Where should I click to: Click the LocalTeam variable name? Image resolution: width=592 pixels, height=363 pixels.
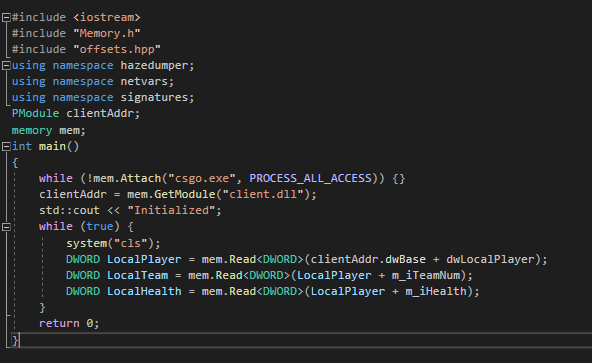click(x=137, y=275)
